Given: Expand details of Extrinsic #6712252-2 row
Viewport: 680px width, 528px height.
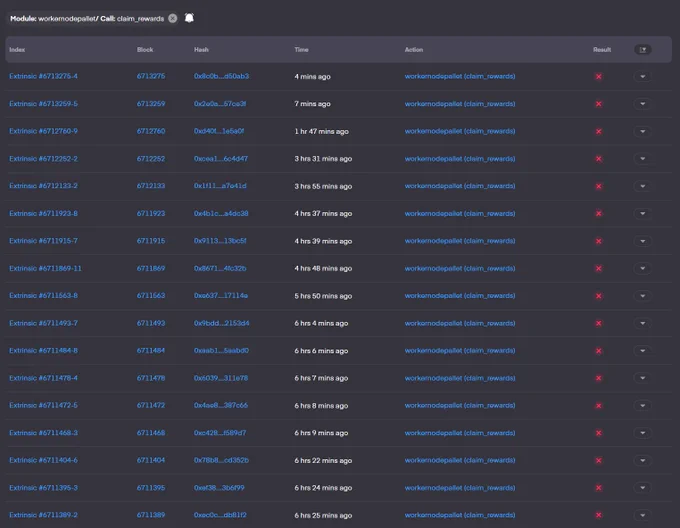Looking at the screenshot, I should (x=643, y=159).
